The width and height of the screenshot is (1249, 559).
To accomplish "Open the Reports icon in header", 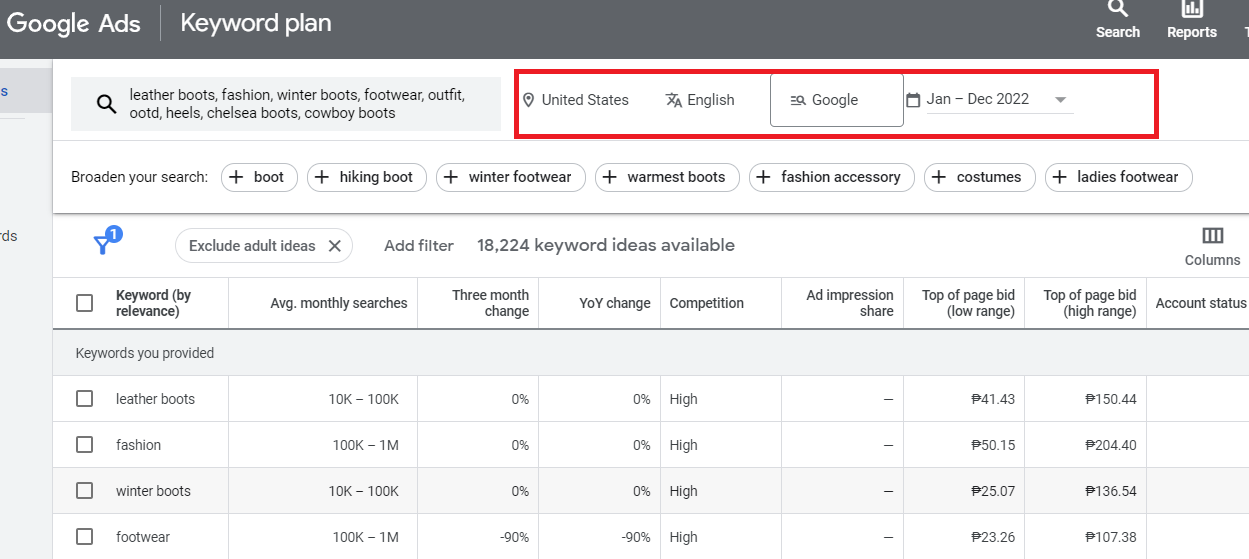I will pos(1191,20).
